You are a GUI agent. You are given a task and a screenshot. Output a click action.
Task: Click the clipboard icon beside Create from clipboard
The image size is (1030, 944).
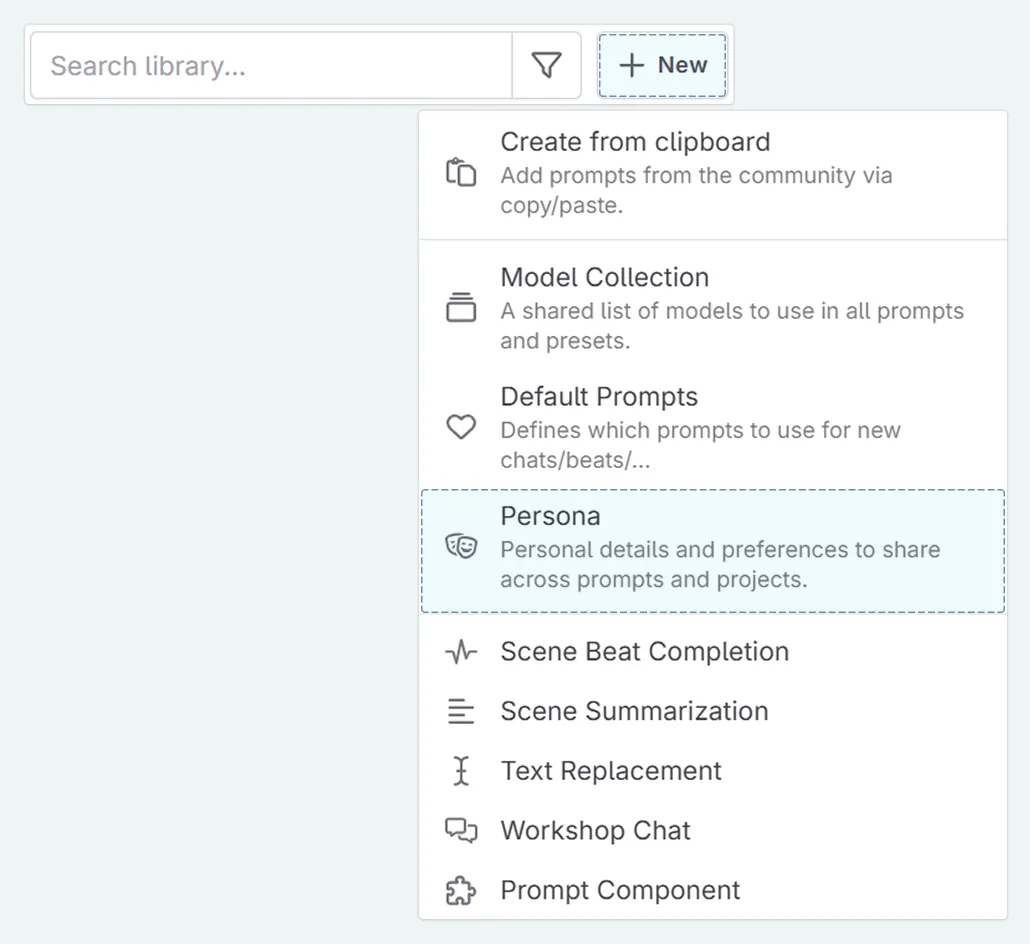(x=461, y=173)
